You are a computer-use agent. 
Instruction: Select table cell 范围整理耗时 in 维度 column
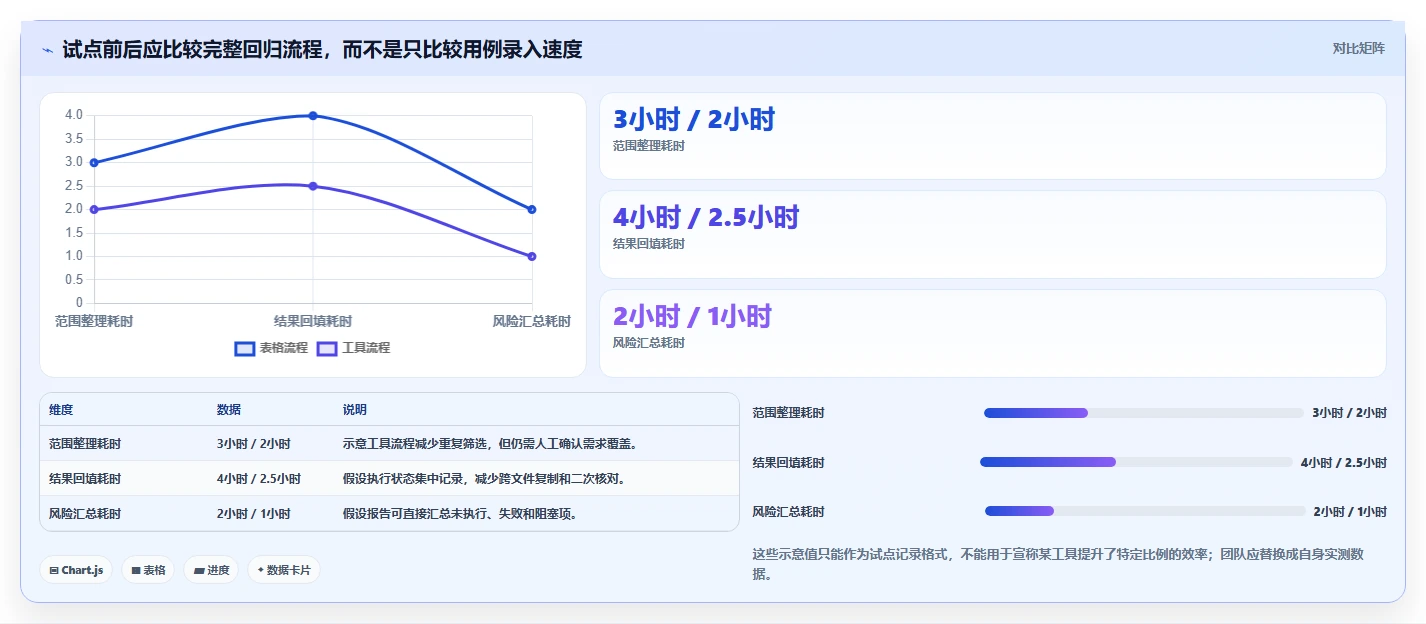coord(85,443)
